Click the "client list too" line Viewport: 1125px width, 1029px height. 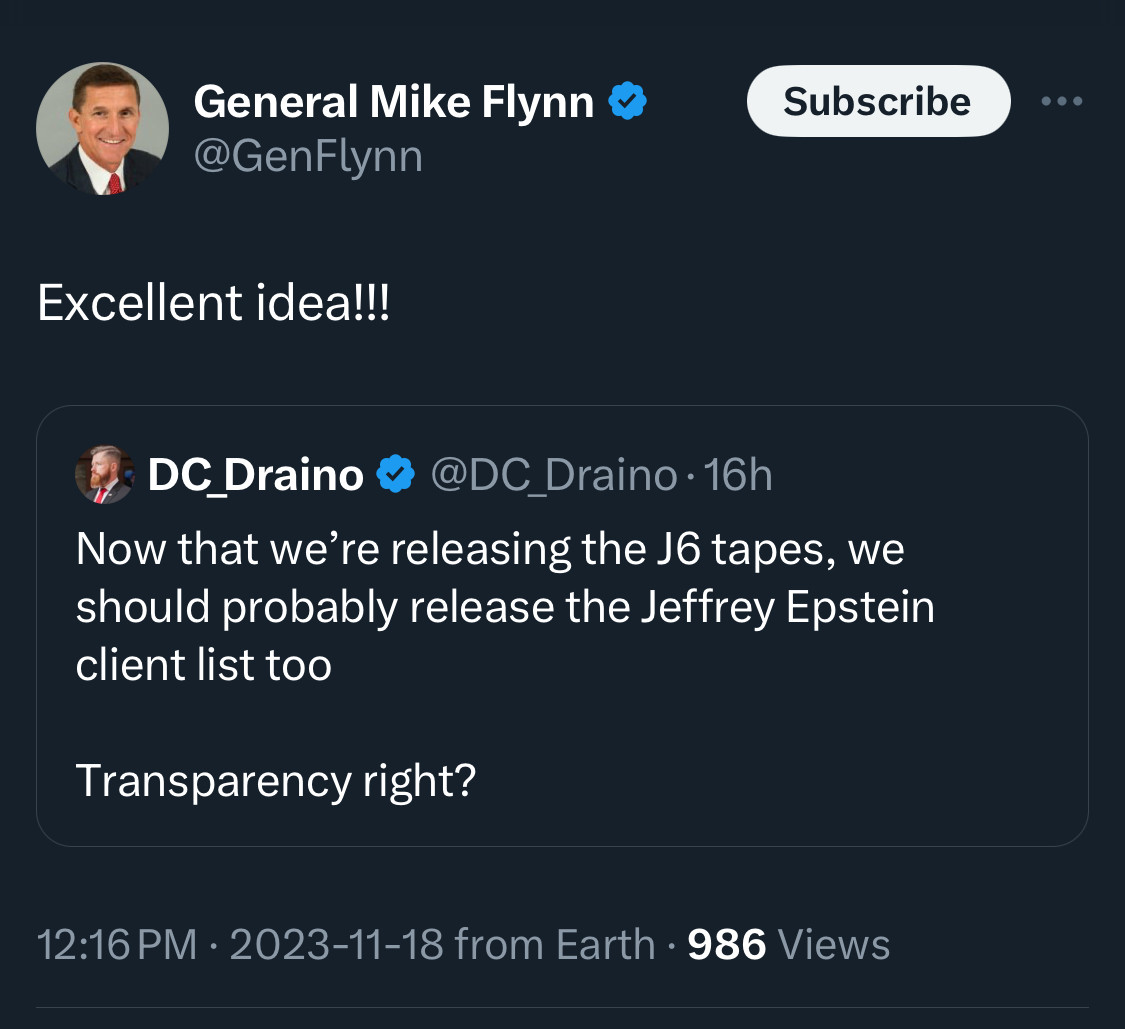[203, 665]
